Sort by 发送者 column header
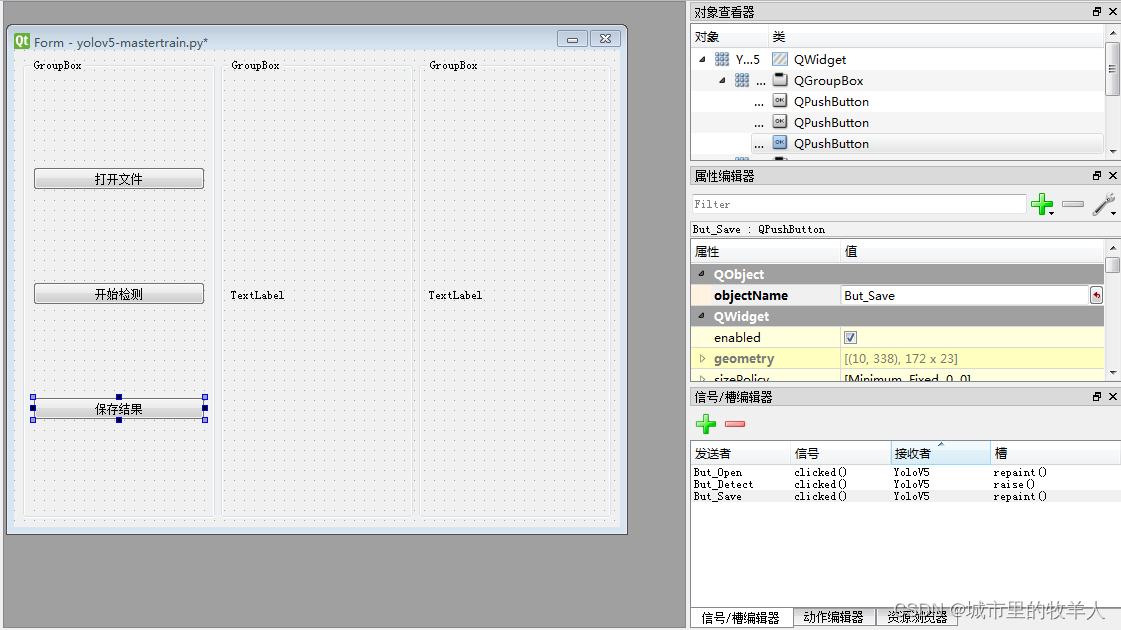 [x=741, y=453]
